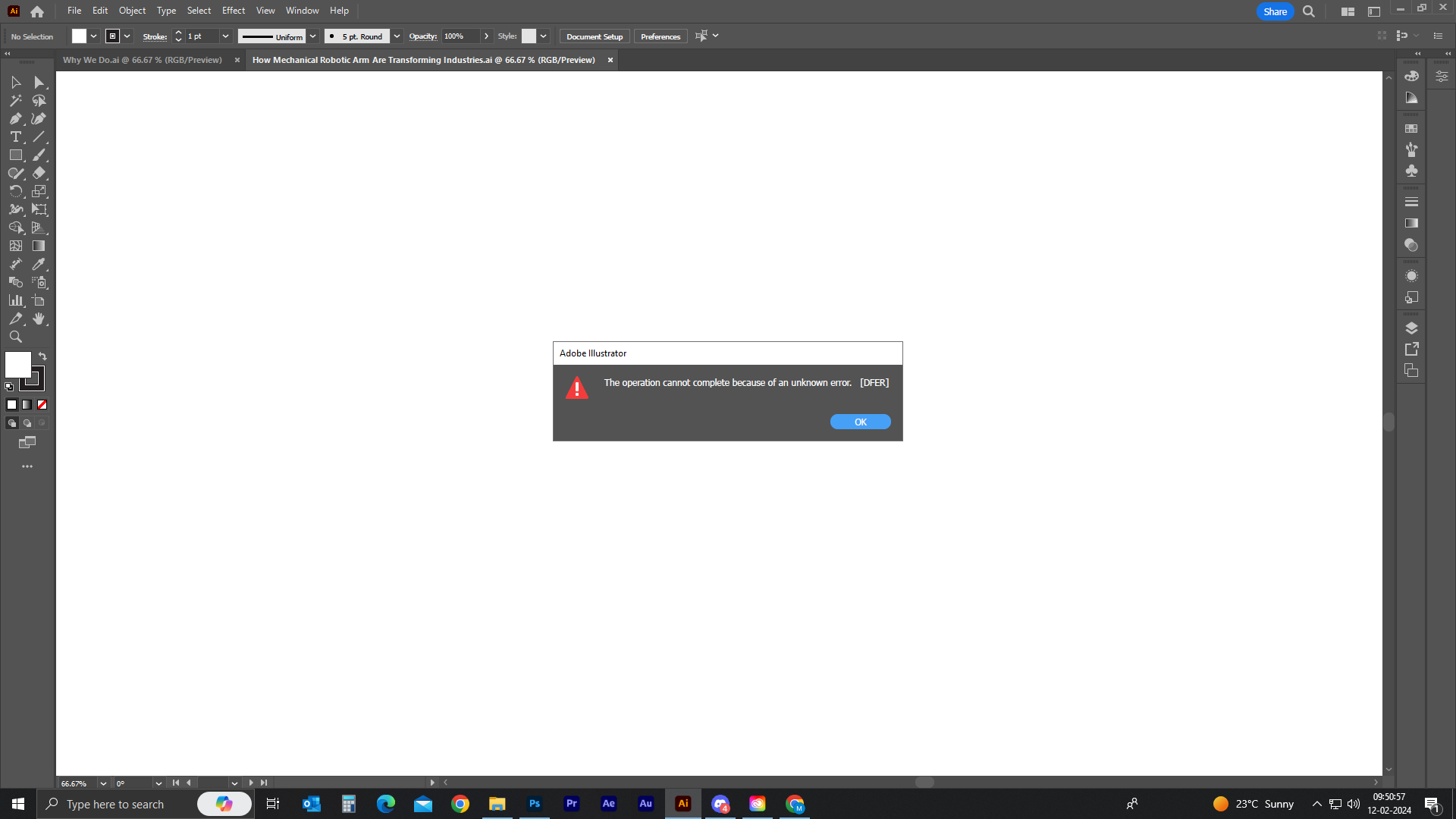Open Document Setup
This screenshot has height=819, width=1456.
coord(594,36)
